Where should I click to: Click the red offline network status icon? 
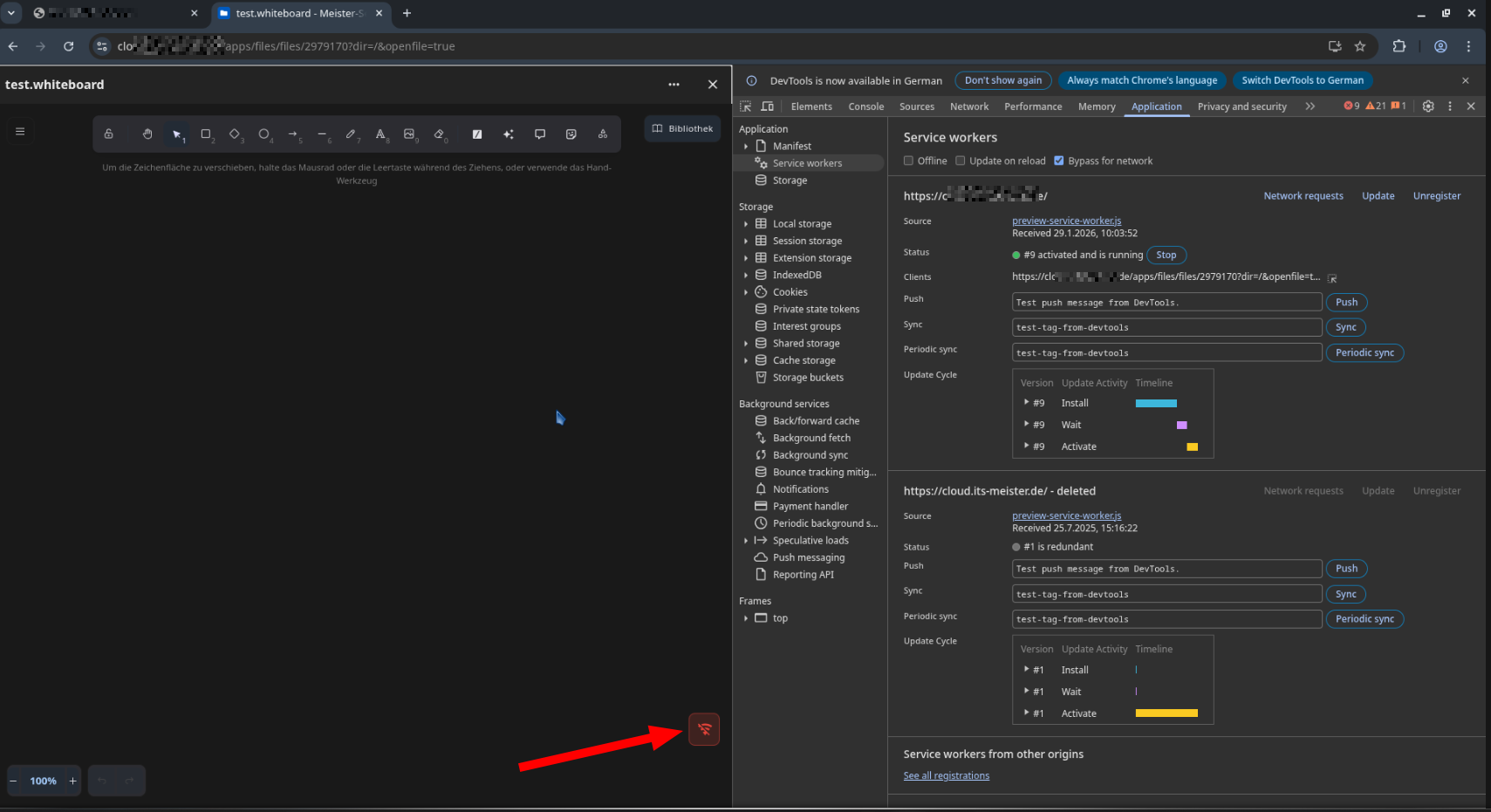pyautogui.click(x=704, y=729)
